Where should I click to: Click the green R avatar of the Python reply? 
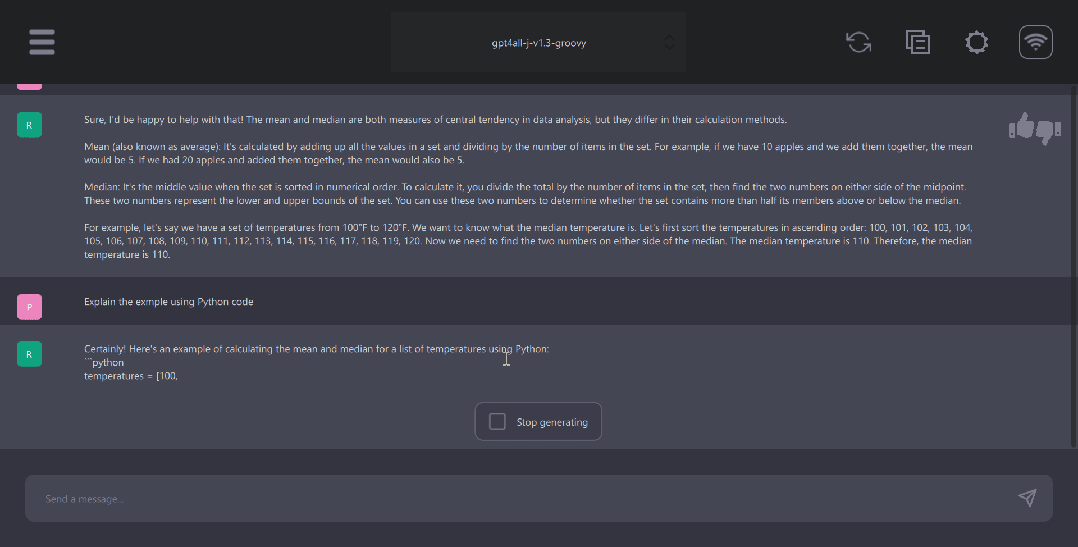pos(30,353)
